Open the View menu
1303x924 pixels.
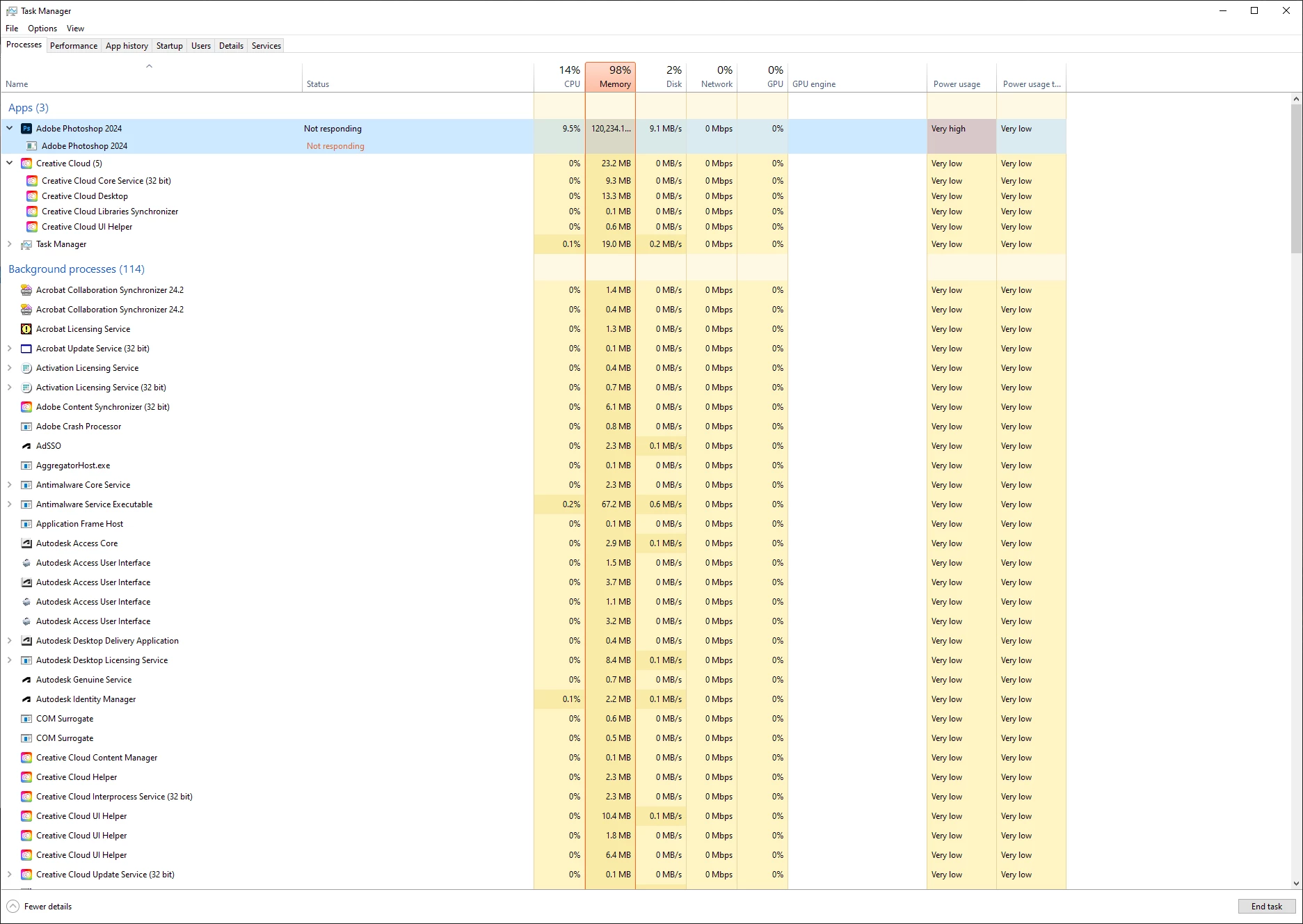[x=75, y=29]
